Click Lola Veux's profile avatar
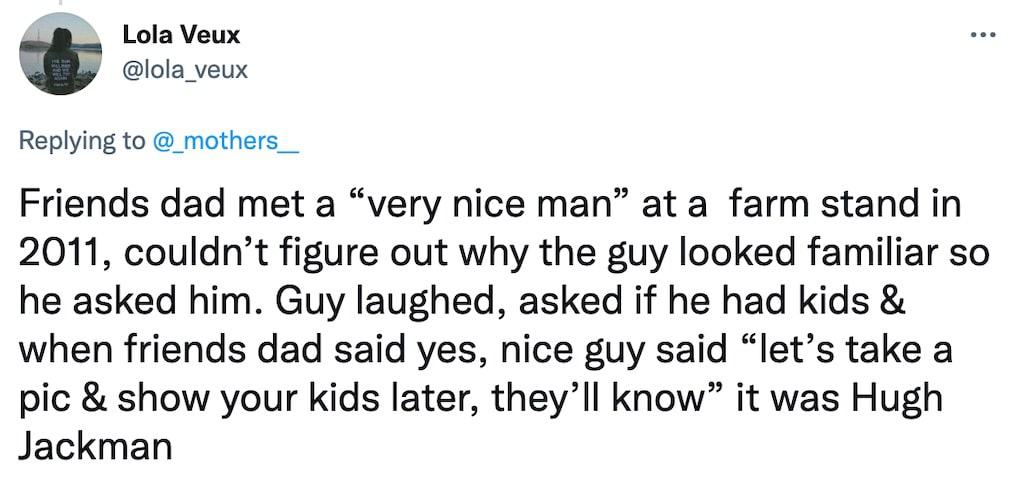Screen dimensions: 1024x489 click(62, 53)
